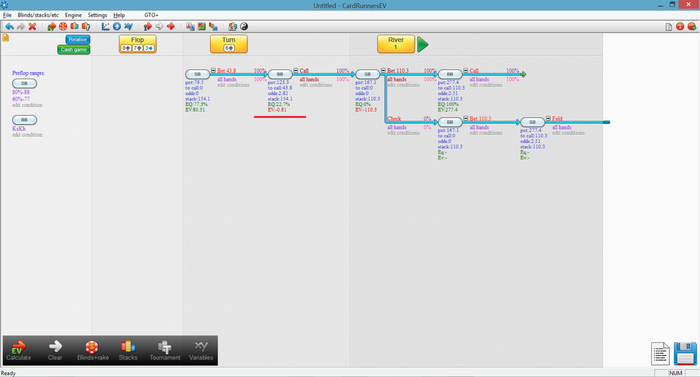Open the Blinds/stacks/etc menu
The width and height of the screenshot is (700, 377).
38,15
